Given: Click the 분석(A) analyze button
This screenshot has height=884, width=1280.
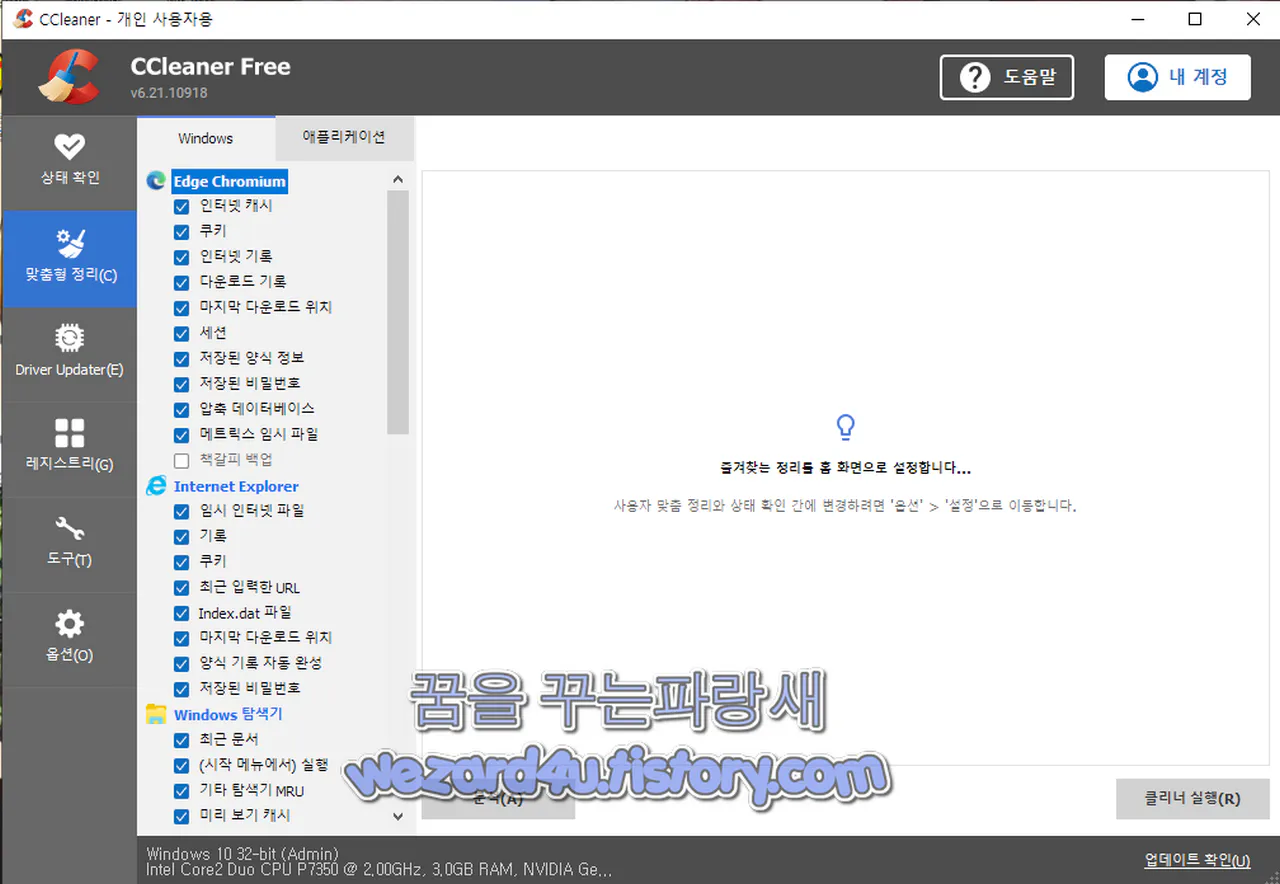Looking at the screenshot, I should (498, 799).
